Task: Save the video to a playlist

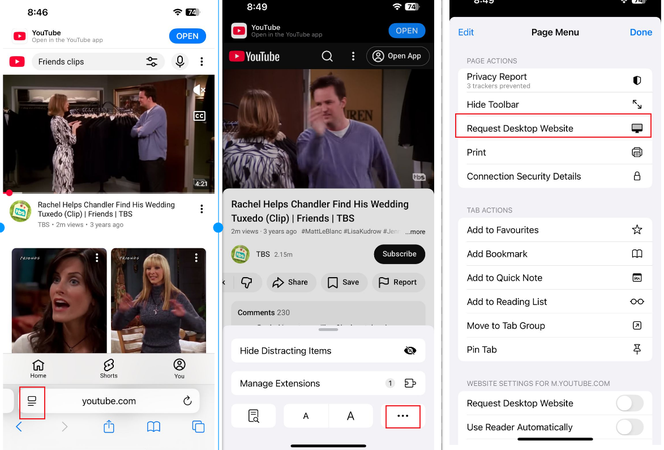Action: [x=344, y=282]
